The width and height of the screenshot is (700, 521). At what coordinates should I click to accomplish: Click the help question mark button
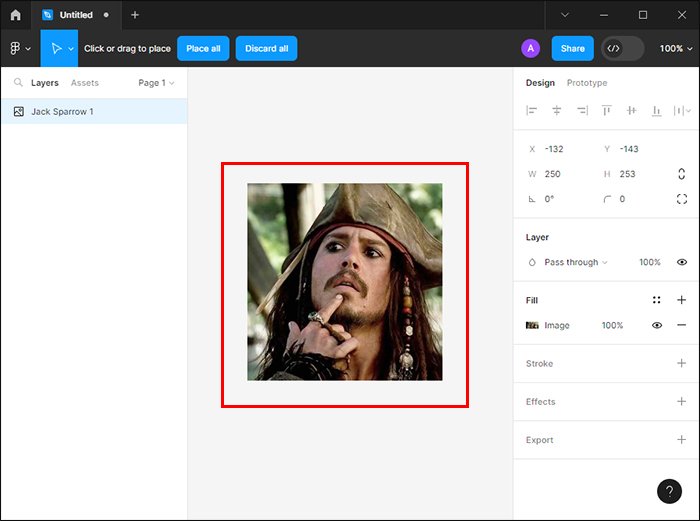[669, 491]
